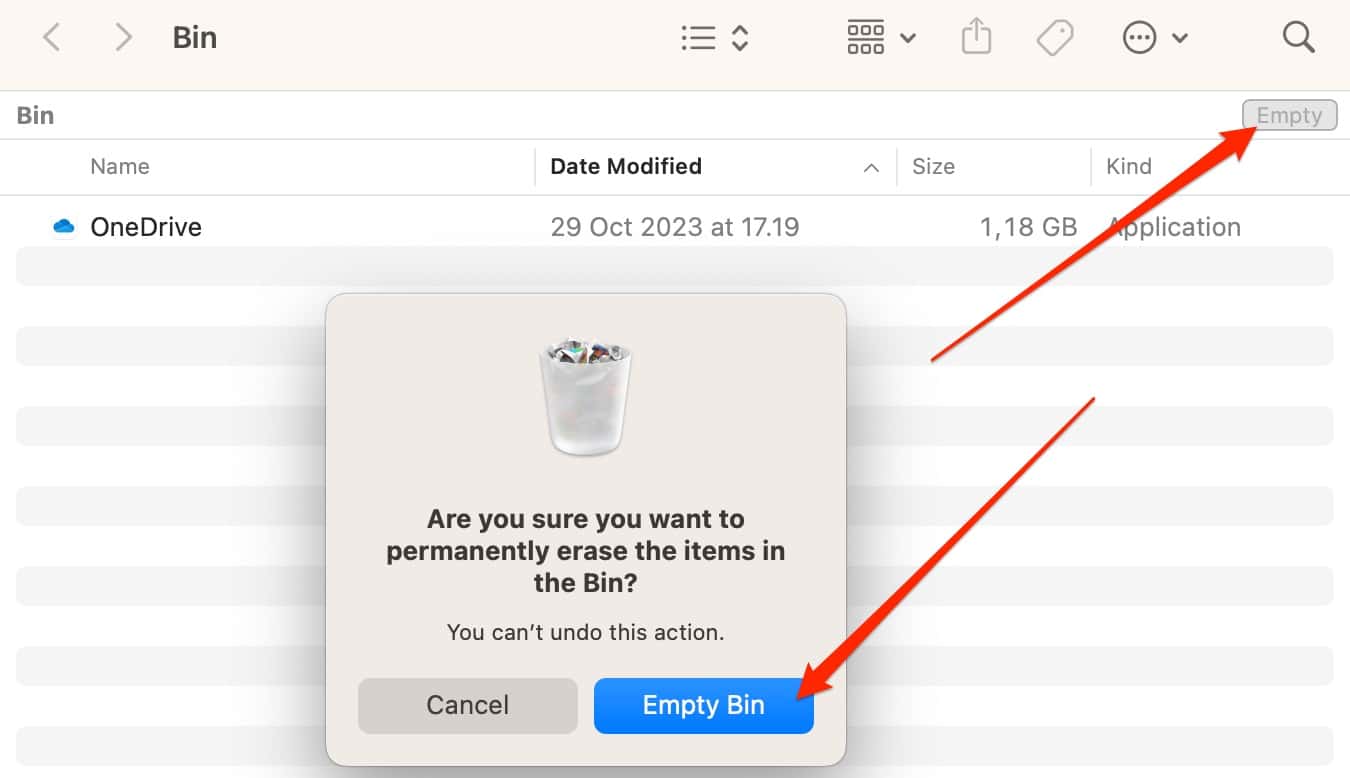Toggle Date Modified sort direction arrow
The width and height of the screenshot is (1350, 778).
click(x=871, y=168)
